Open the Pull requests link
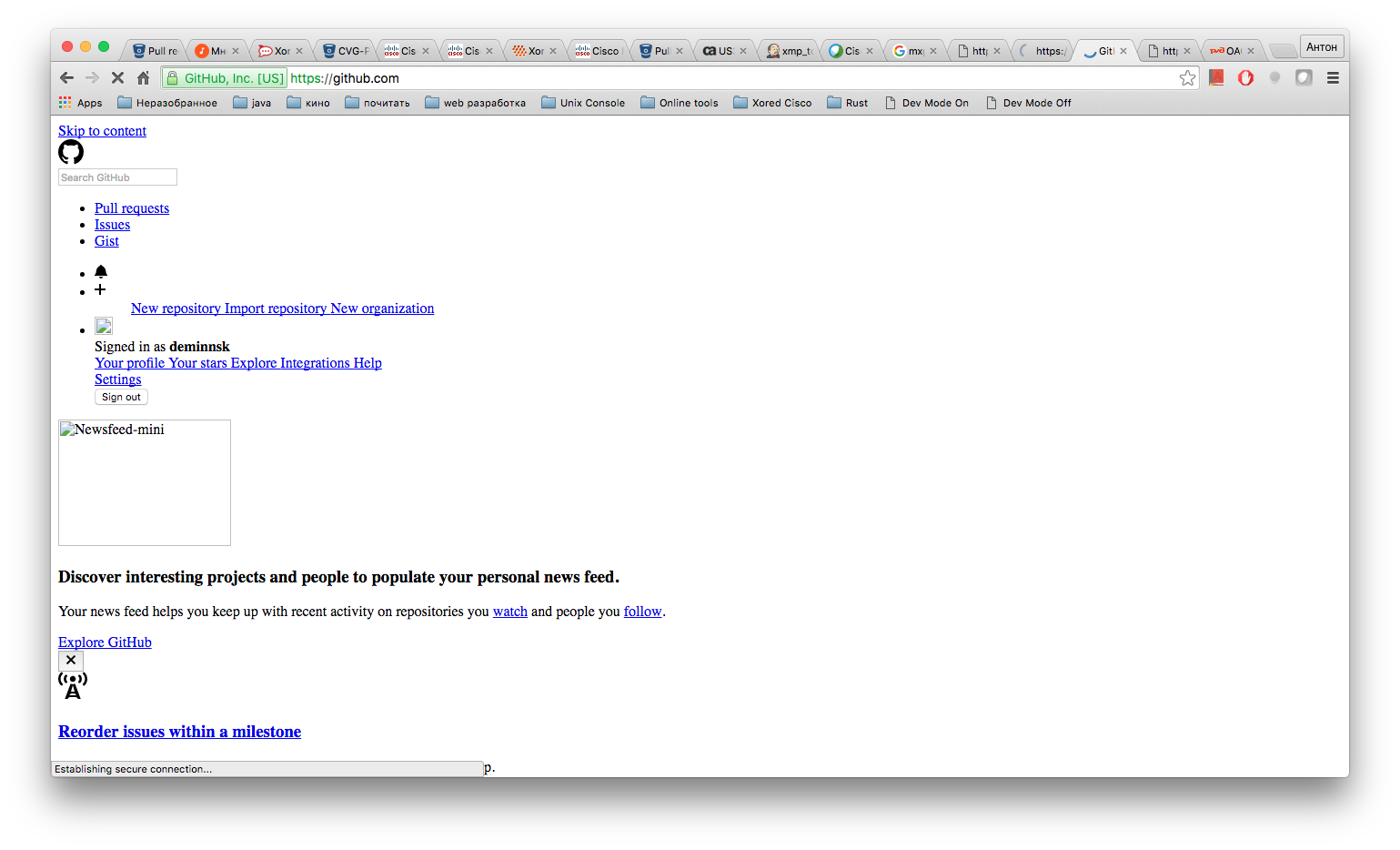The image size is (1400, 850). point(132,208)
